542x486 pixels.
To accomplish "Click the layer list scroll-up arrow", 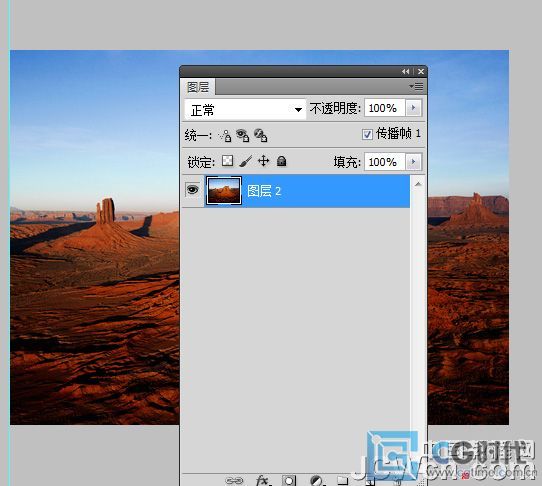I will (418, 184).
